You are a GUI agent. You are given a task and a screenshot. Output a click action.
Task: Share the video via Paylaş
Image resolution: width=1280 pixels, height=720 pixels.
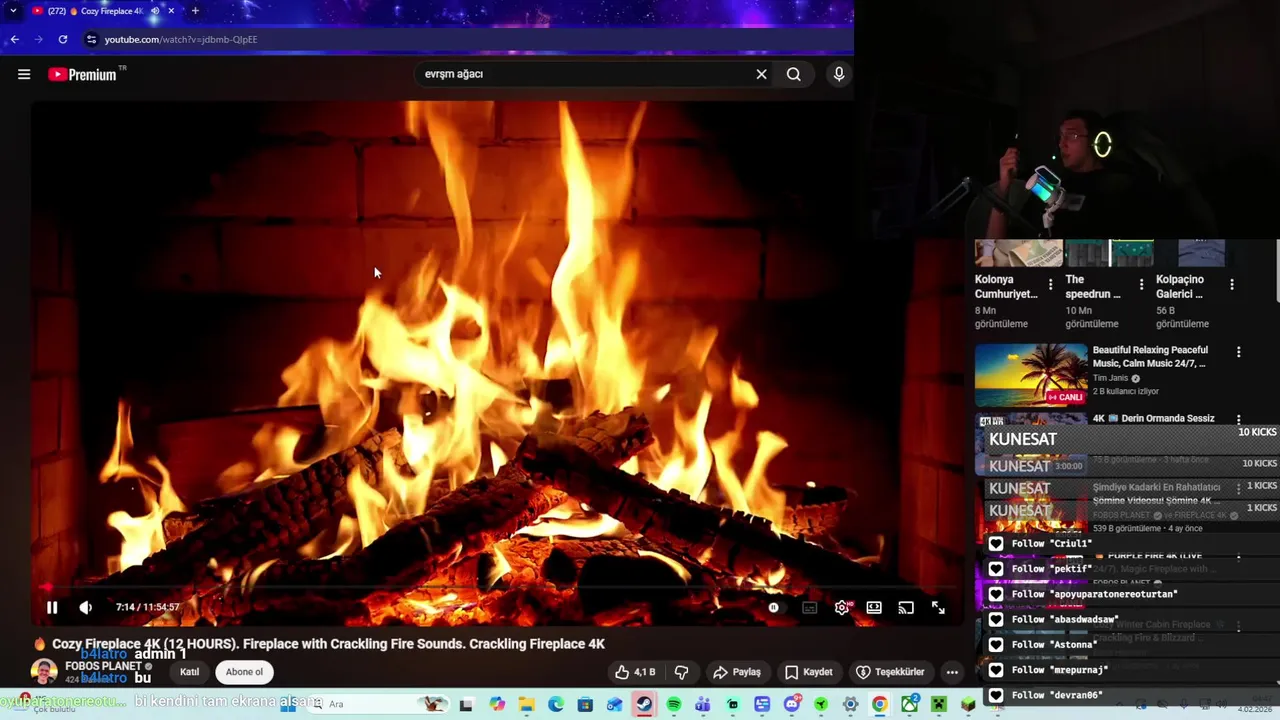[x=736, y=672]
